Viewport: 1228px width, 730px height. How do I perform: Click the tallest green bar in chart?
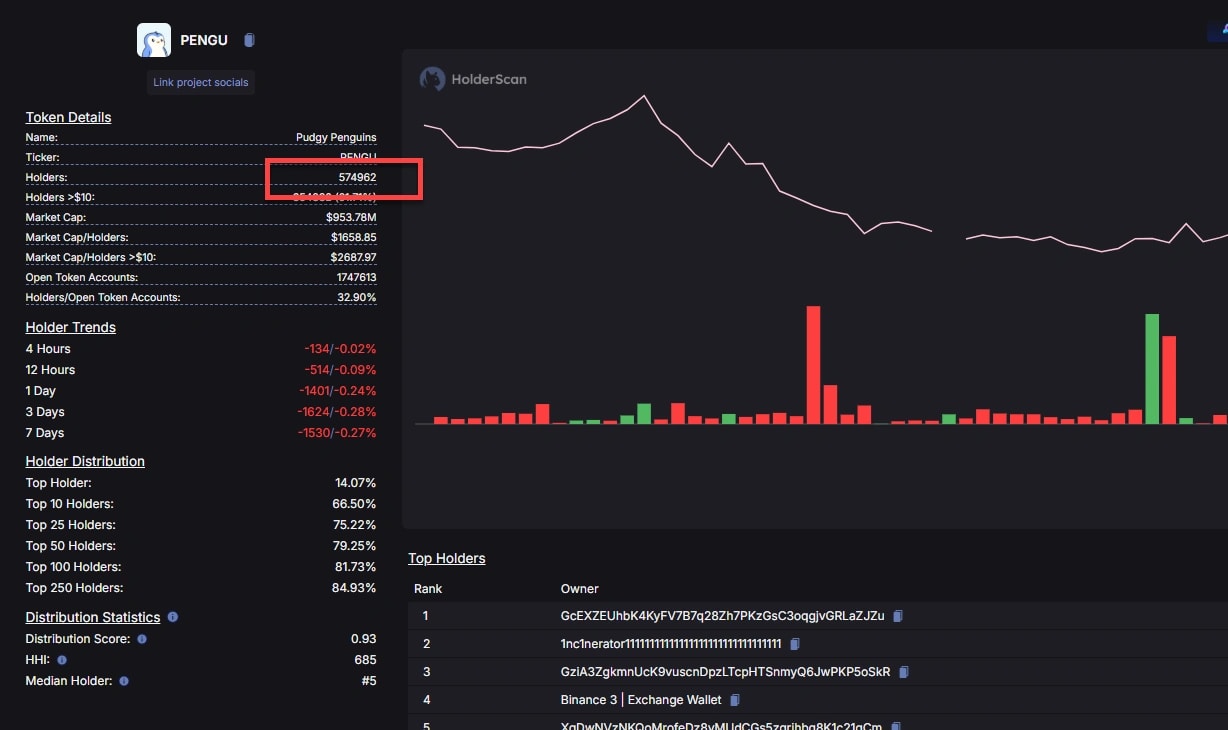click(1152, 368)
